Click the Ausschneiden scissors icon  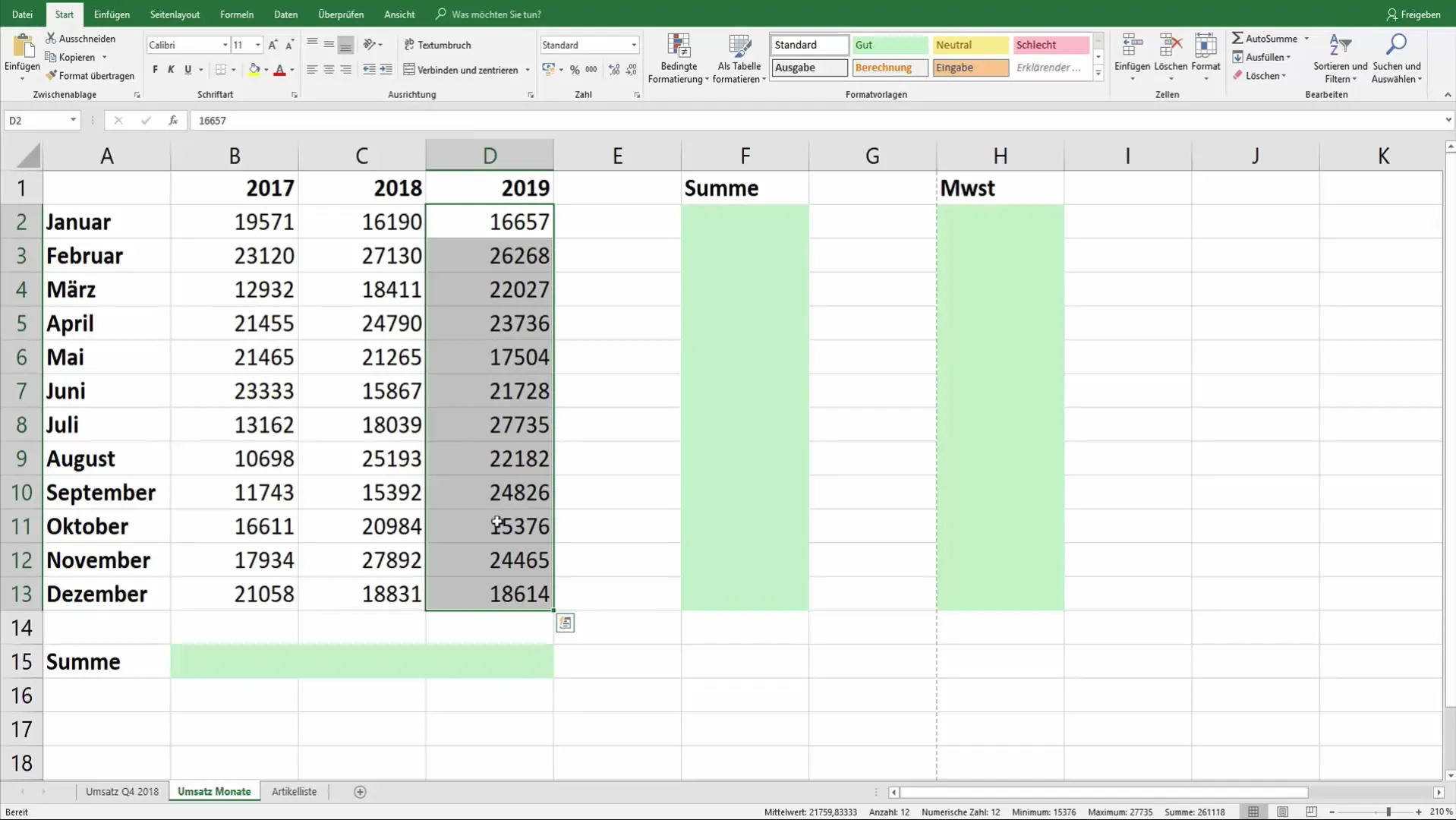pyautogui.click(x=51, y=38)
